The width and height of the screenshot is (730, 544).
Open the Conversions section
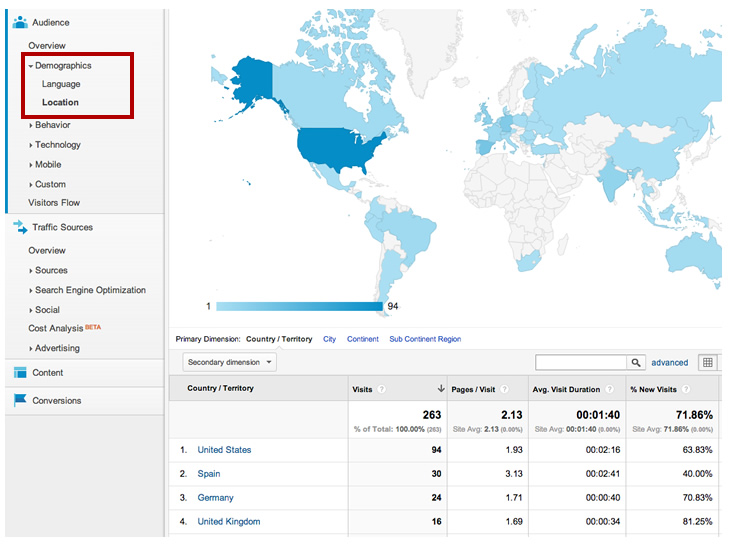click(56, 401)
